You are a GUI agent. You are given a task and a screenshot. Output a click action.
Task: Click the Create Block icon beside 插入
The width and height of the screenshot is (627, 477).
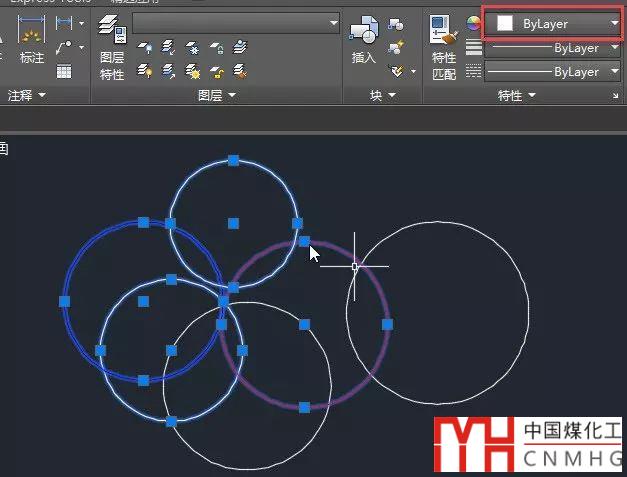(396, 25)
